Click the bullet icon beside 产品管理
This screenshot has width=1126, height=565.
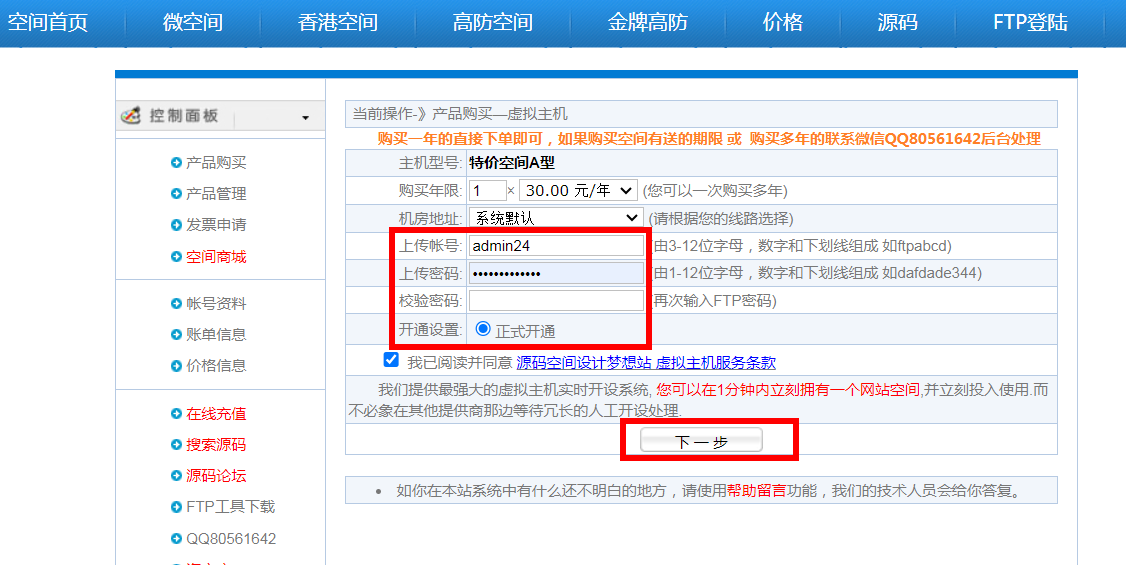(x=176, y=194)
